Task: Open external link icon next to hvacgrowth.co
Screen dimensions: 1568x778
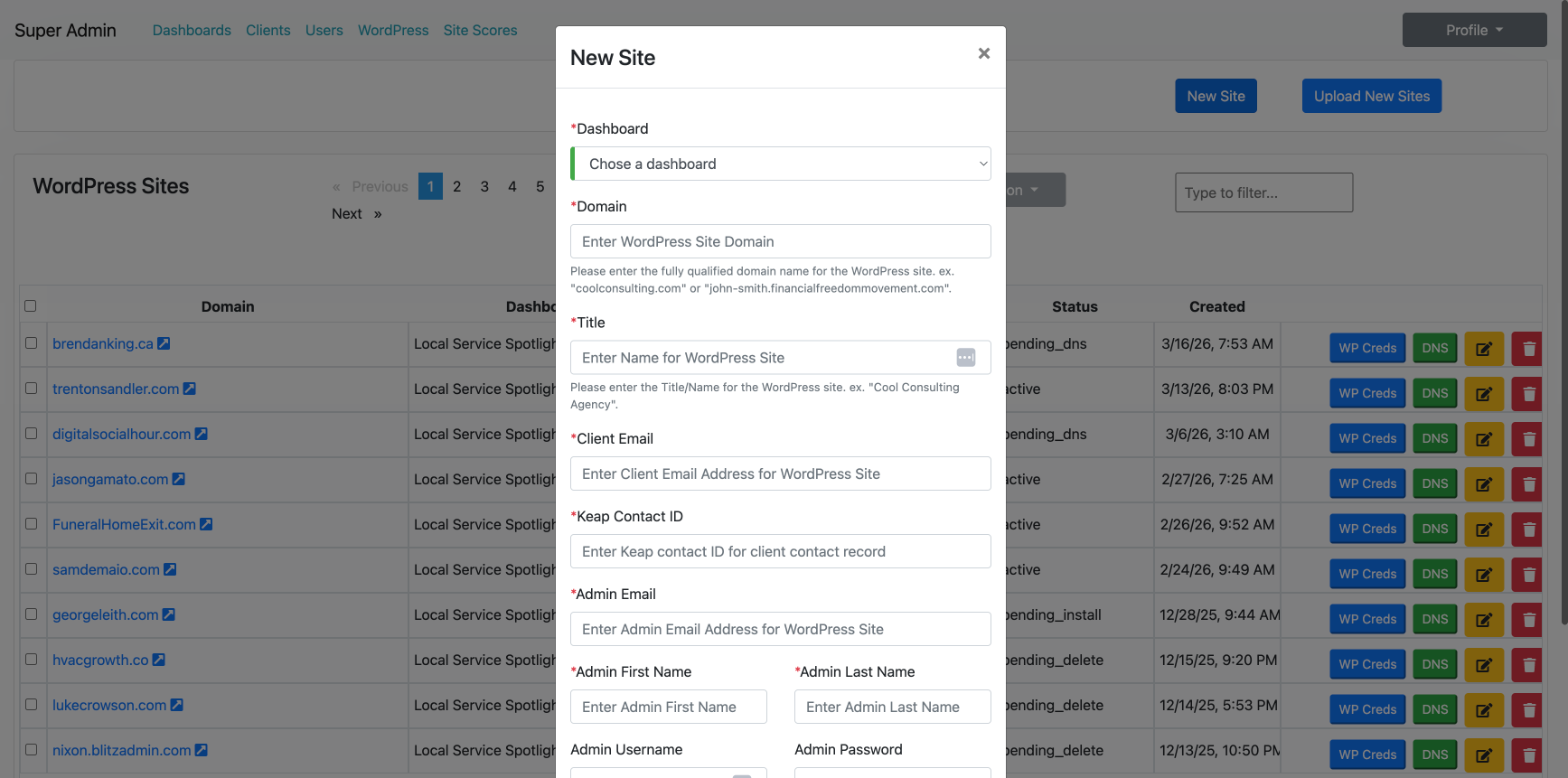Action: (x=159, y=660)
